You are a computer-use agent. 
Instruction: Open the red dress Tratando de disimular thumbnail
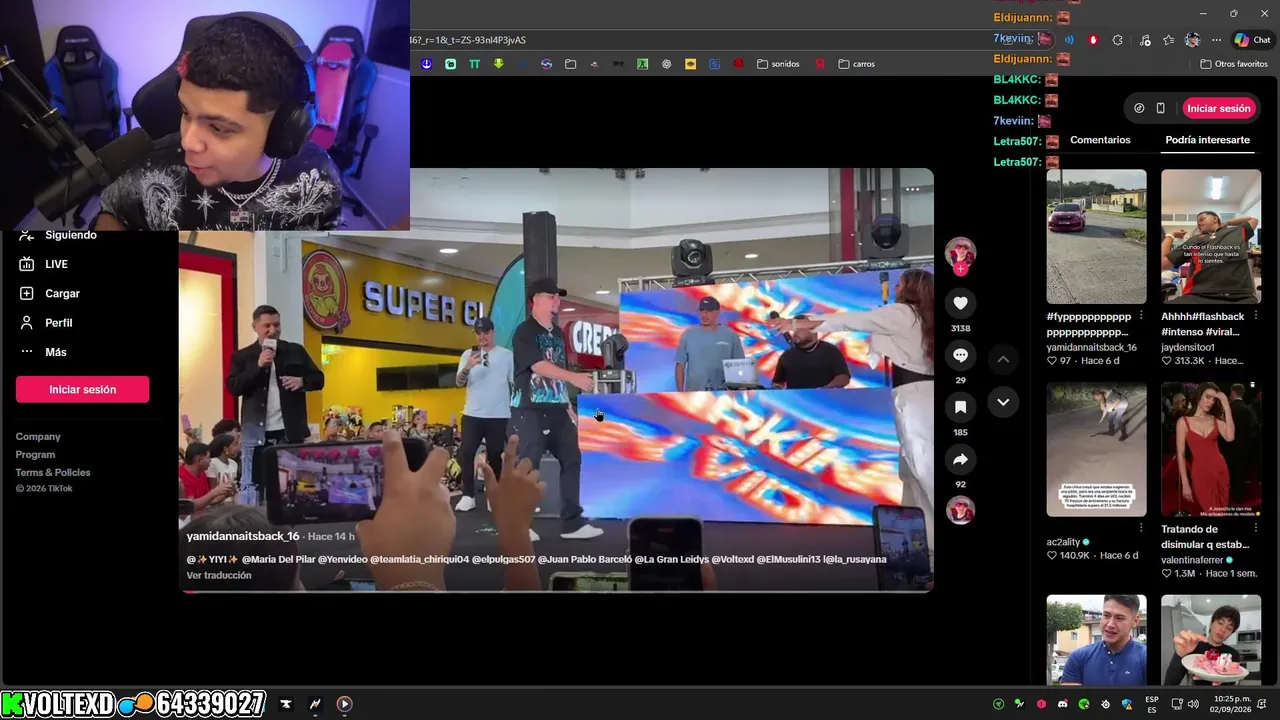click(1210, 449)
